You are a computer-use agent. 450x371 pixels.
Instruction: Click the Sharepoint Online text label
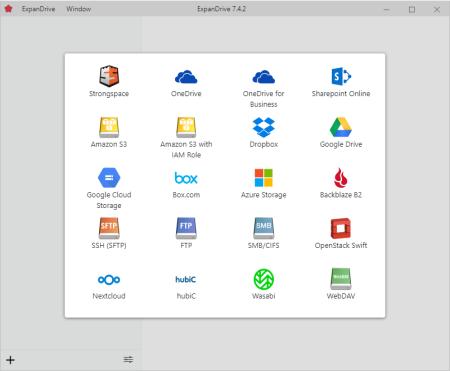[341, 94]
